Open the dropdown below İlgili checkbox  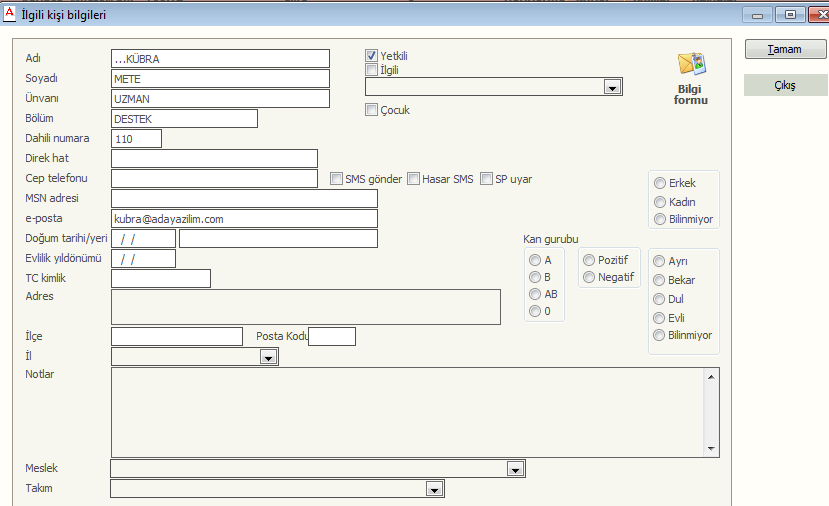point(613,88)
